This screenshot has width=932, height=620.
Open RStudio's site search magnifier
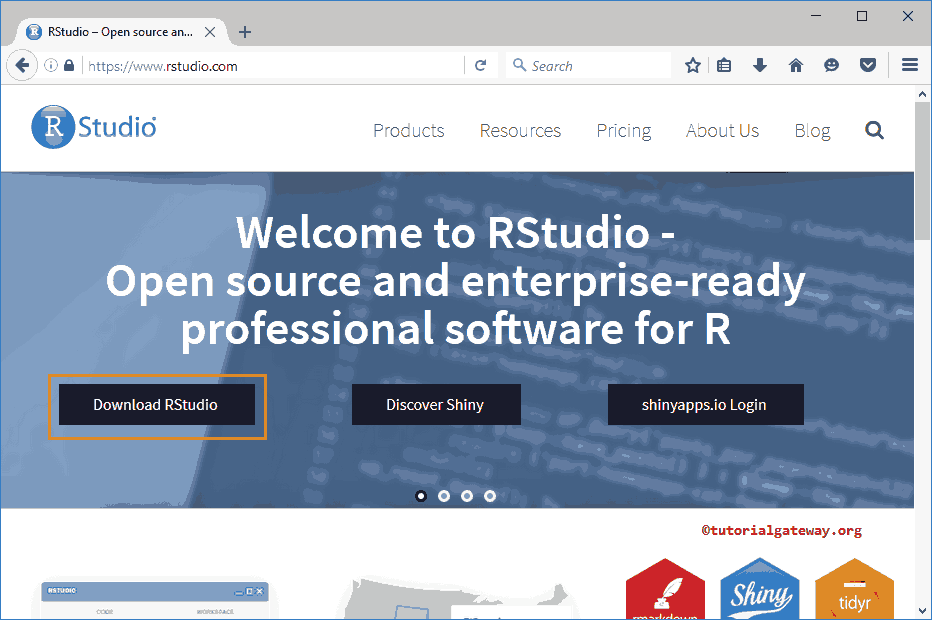point(874,130)
